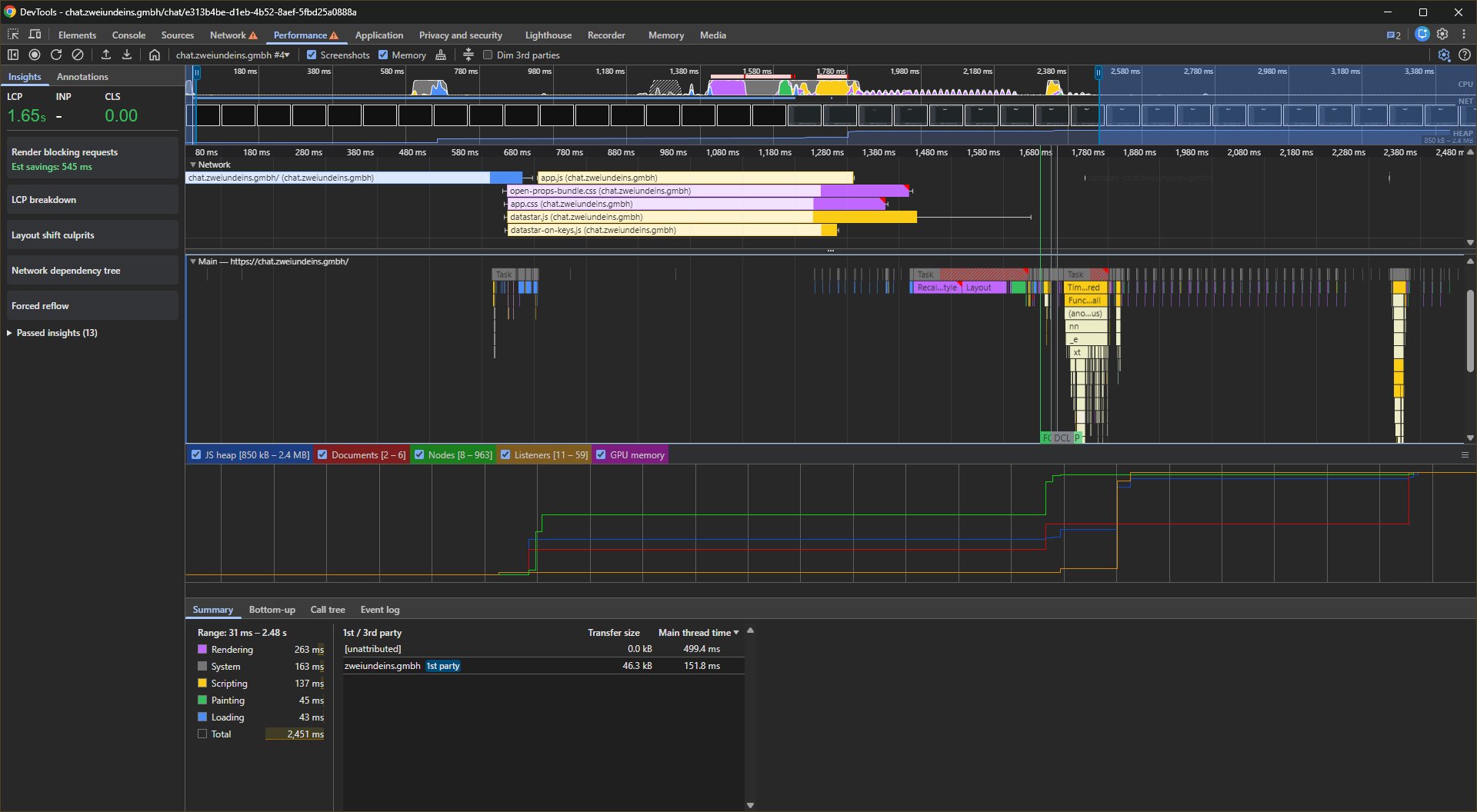Screen dimensions: 1477x812
Task: Expand the Passed insights (13) section
Action: pos(52,333)
